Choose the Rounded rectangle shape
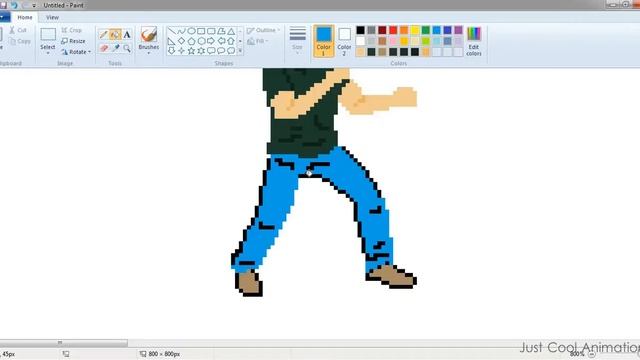The image size is (640, 360). (211, 31)
